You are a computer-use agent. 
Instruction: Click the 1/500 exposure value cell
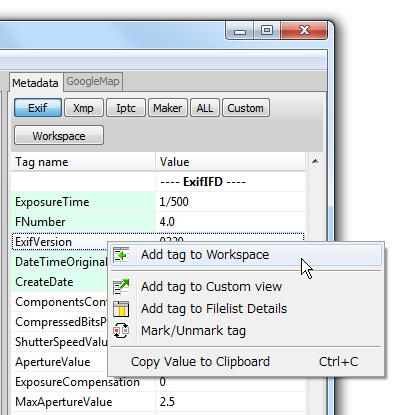coord(230,202)
